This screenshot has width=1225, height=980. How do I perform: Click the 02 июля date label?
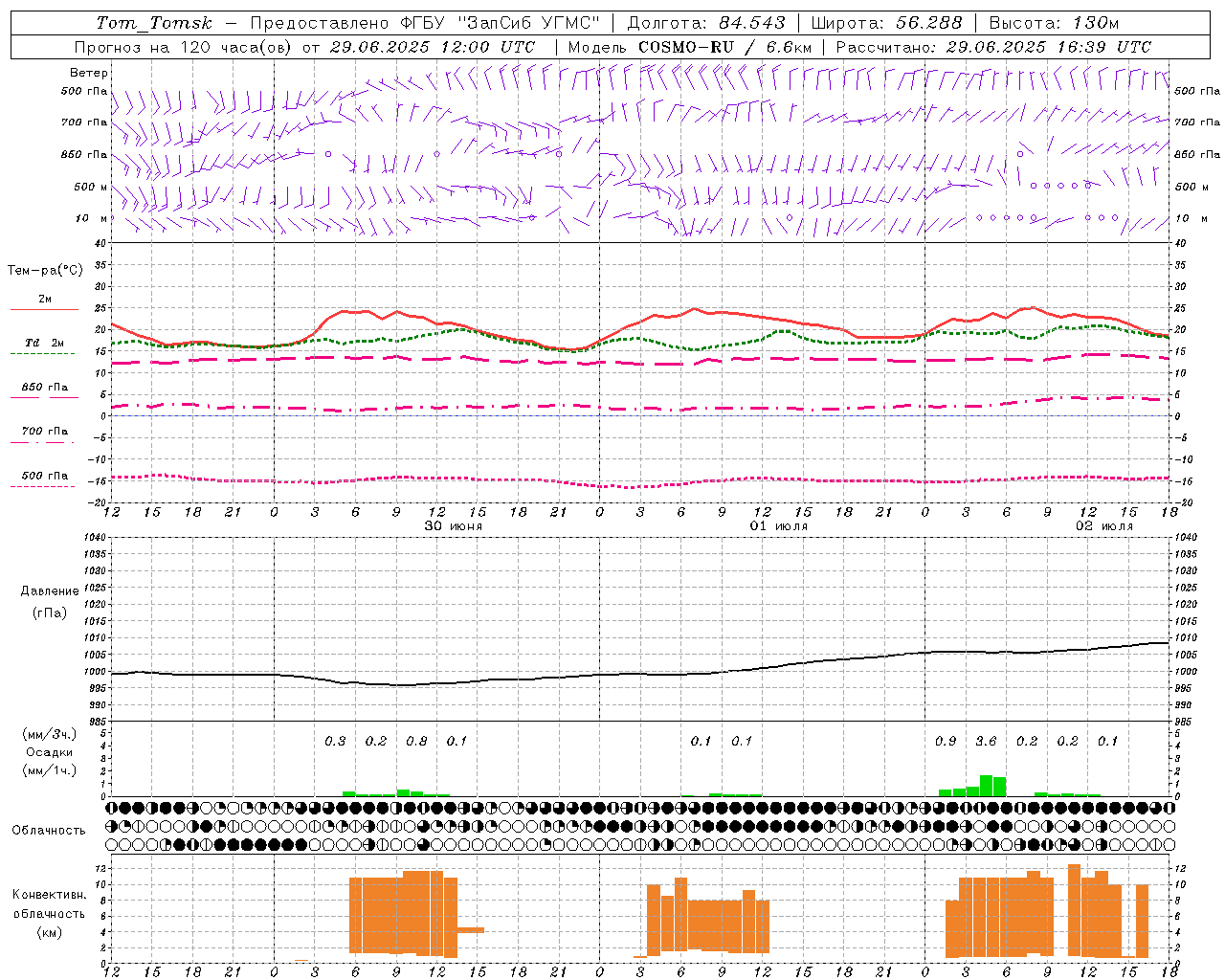point(1104,526)
